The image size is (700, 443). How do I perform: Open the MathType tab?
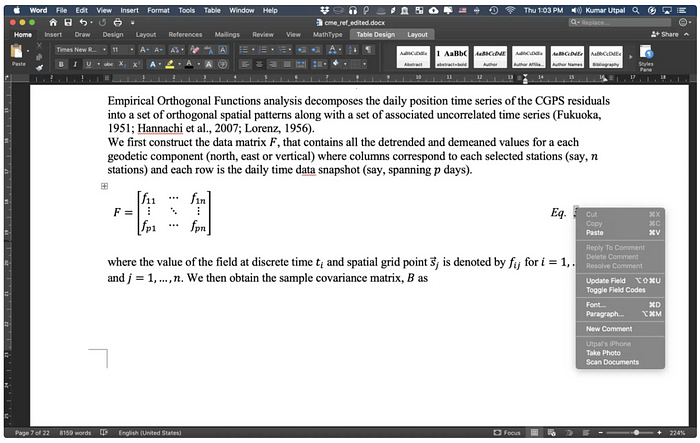coord(327,34)
